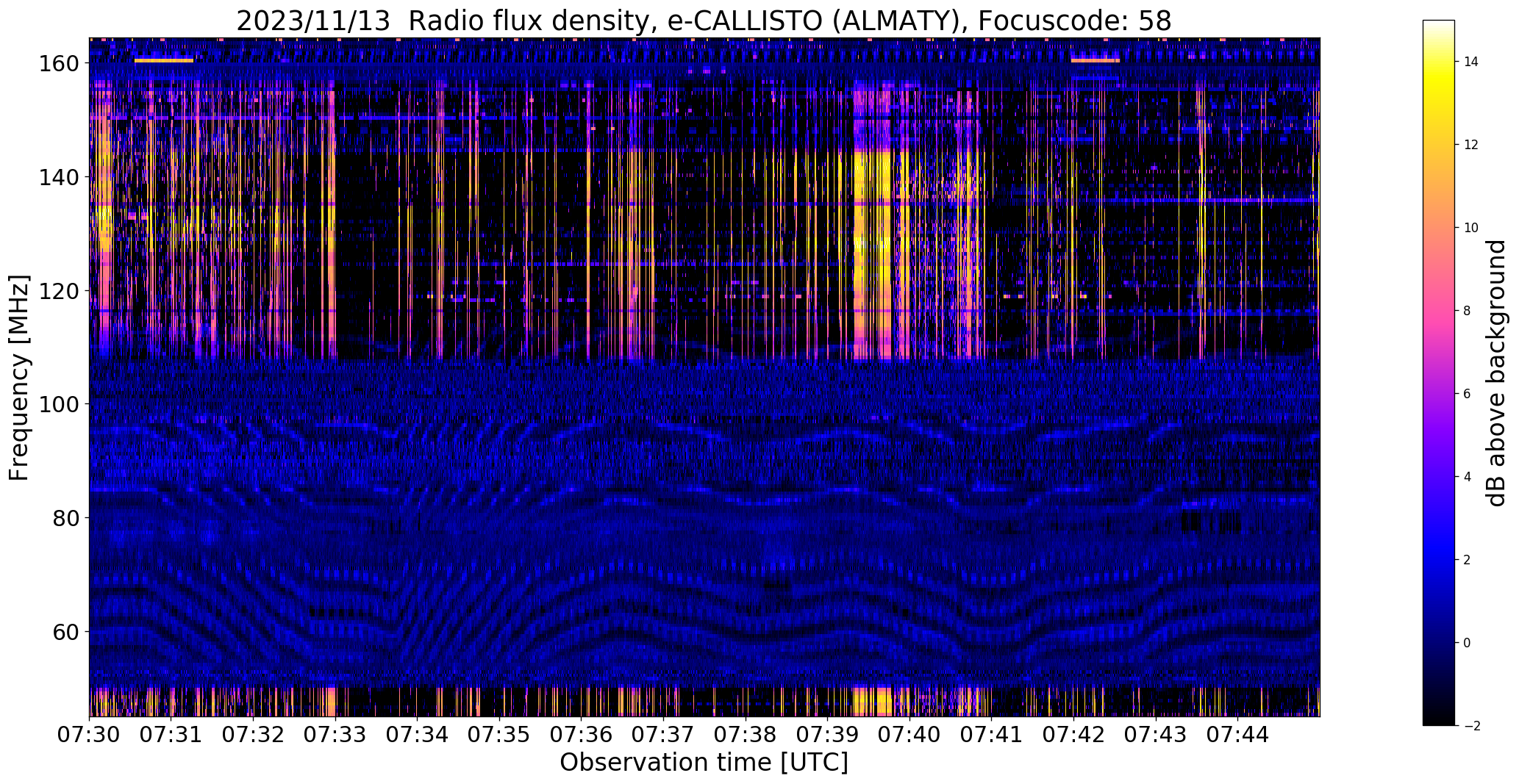Click the 80 frequency tick label
The height and width of the screenshot is (784, 1519).
pyautogui.click(x=66, y=518)
